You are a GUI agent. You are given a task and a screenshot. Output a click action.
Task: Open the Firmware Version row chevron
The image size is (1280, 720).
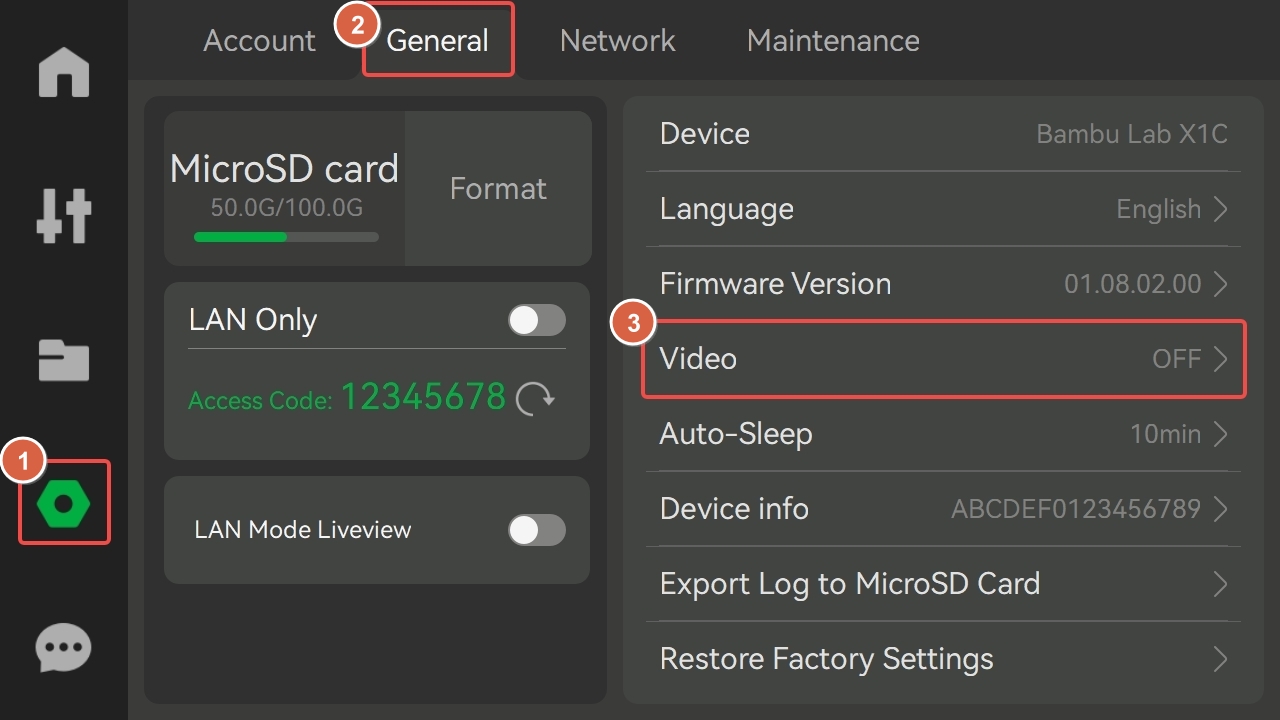pos(1220,284)
